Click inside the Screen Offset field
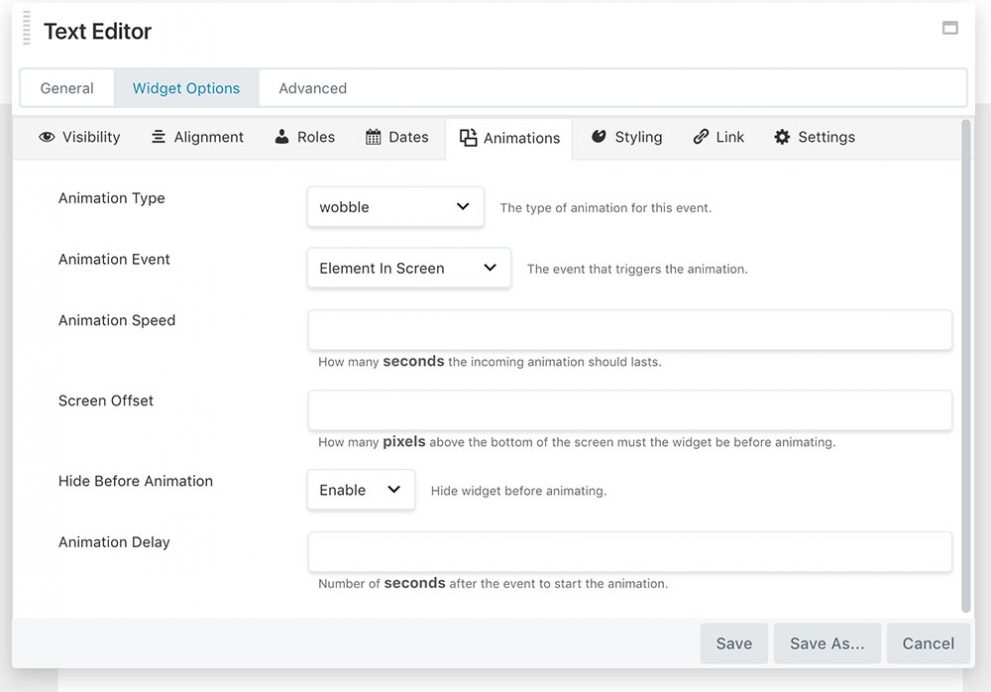 tap(630, 410)
